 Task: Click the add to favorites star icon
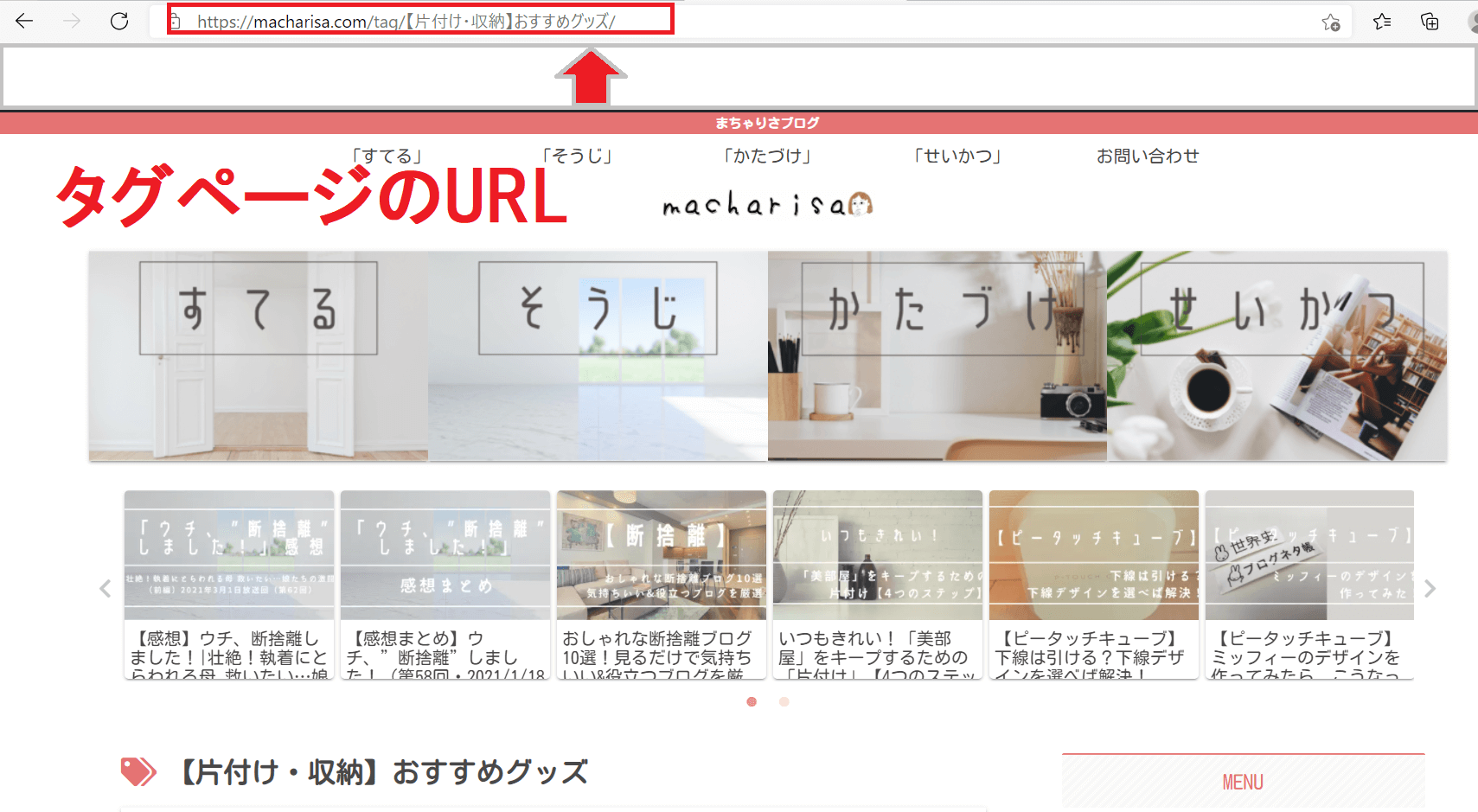coord(1331,22)
